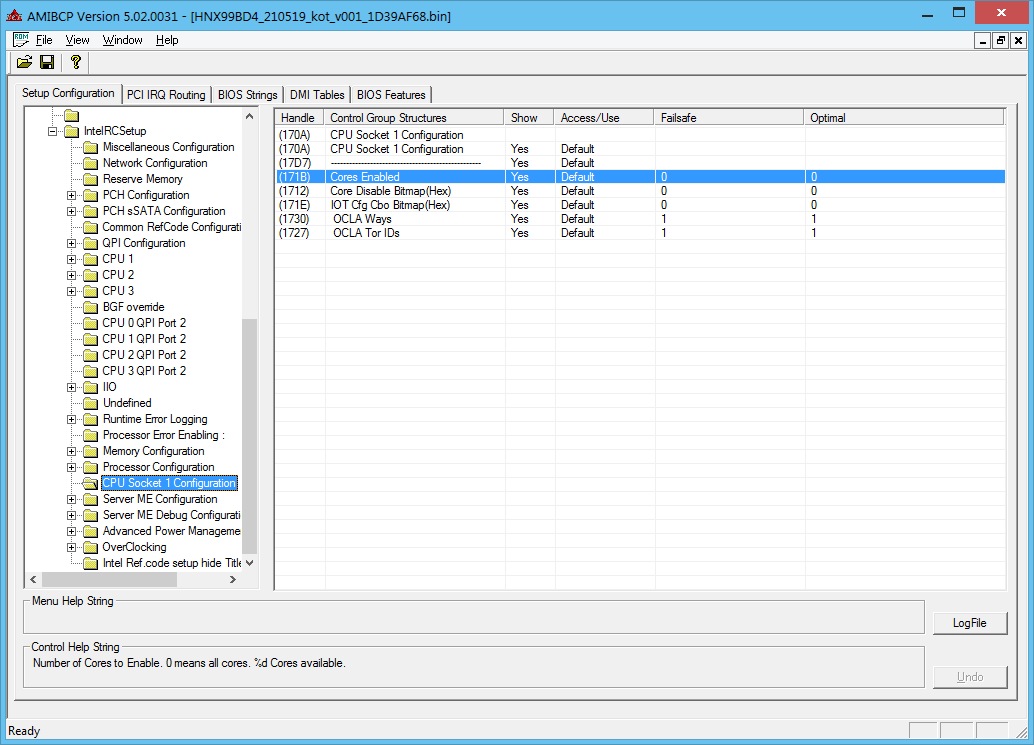Select the IntelRCSetup folder icon
The image size is (1034, 745).
(71, 131)
